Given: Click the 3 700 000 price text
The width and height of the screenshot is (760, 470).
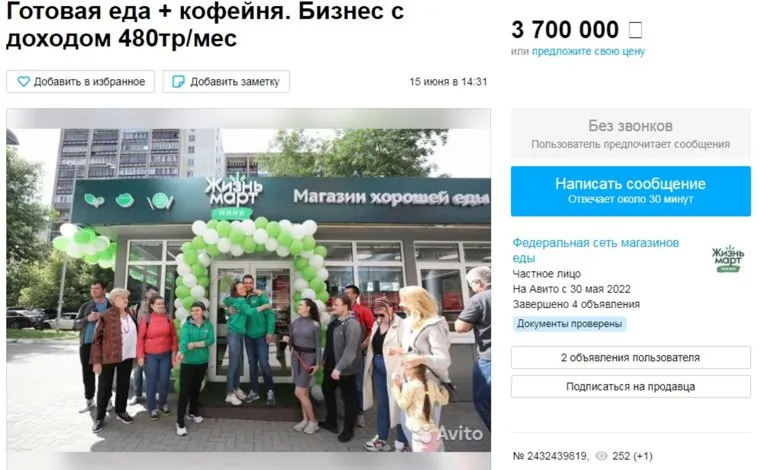Looking at the screenshot, I should click(565, 30).
